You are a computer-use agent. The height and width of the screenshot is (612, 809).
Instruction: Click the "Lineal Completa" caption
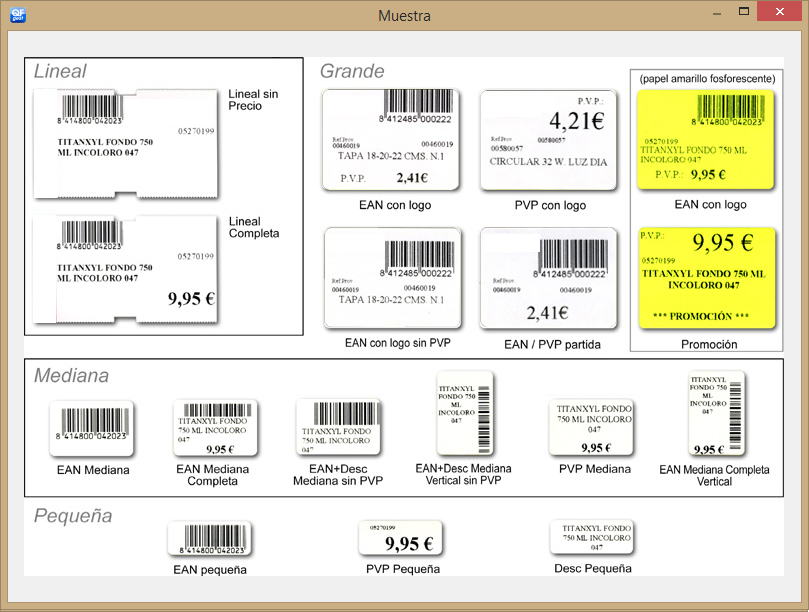coord(254,228)
